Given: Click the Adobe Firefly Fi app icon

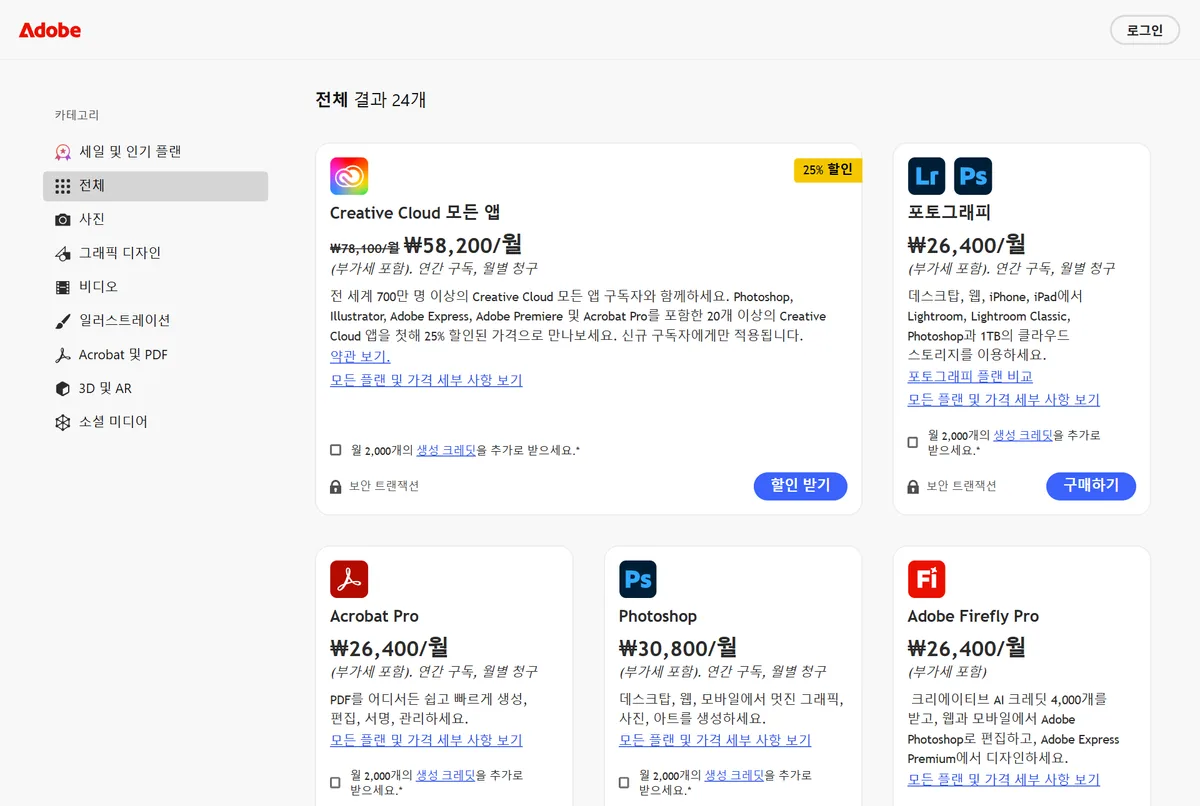Looking at the screenshot, I should [x=926, y=579].
